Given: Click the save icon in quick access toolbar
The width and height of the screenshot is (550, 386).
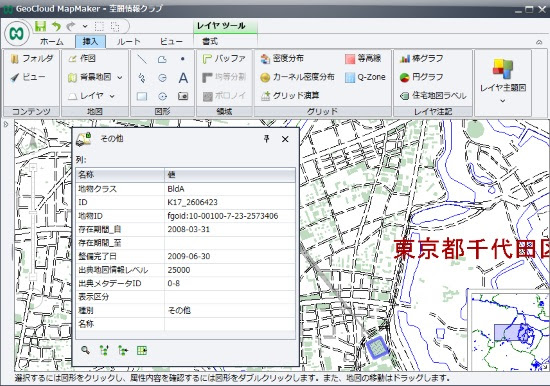Looking at the screenshot, I should 41,26.
